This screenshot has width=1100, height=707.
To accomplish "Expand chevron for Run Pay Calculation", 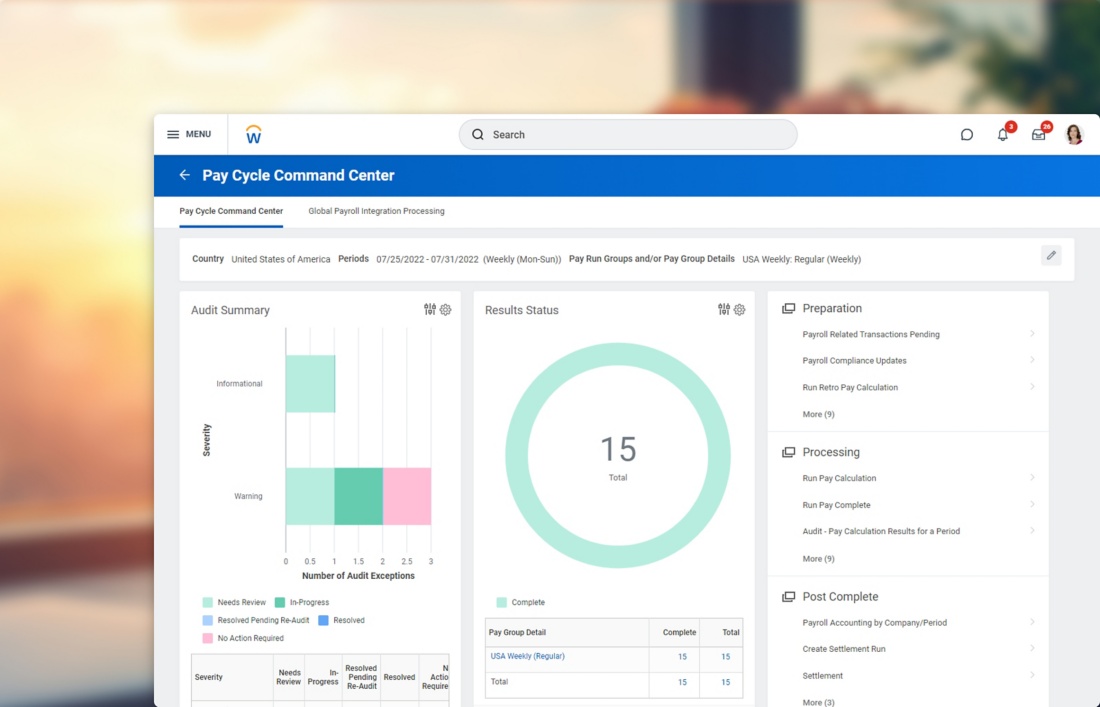I will tap(1032, 478).
